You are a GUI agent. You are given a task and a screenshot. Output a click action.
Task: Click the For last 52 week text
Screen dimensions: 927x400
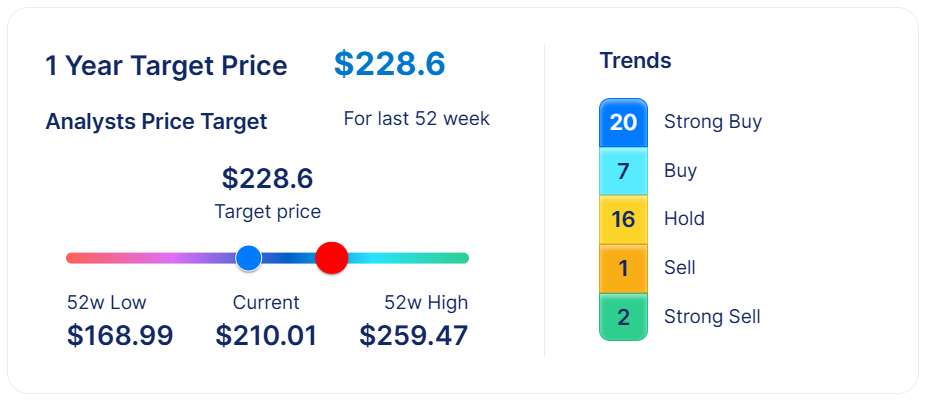(x=416, y=119)
